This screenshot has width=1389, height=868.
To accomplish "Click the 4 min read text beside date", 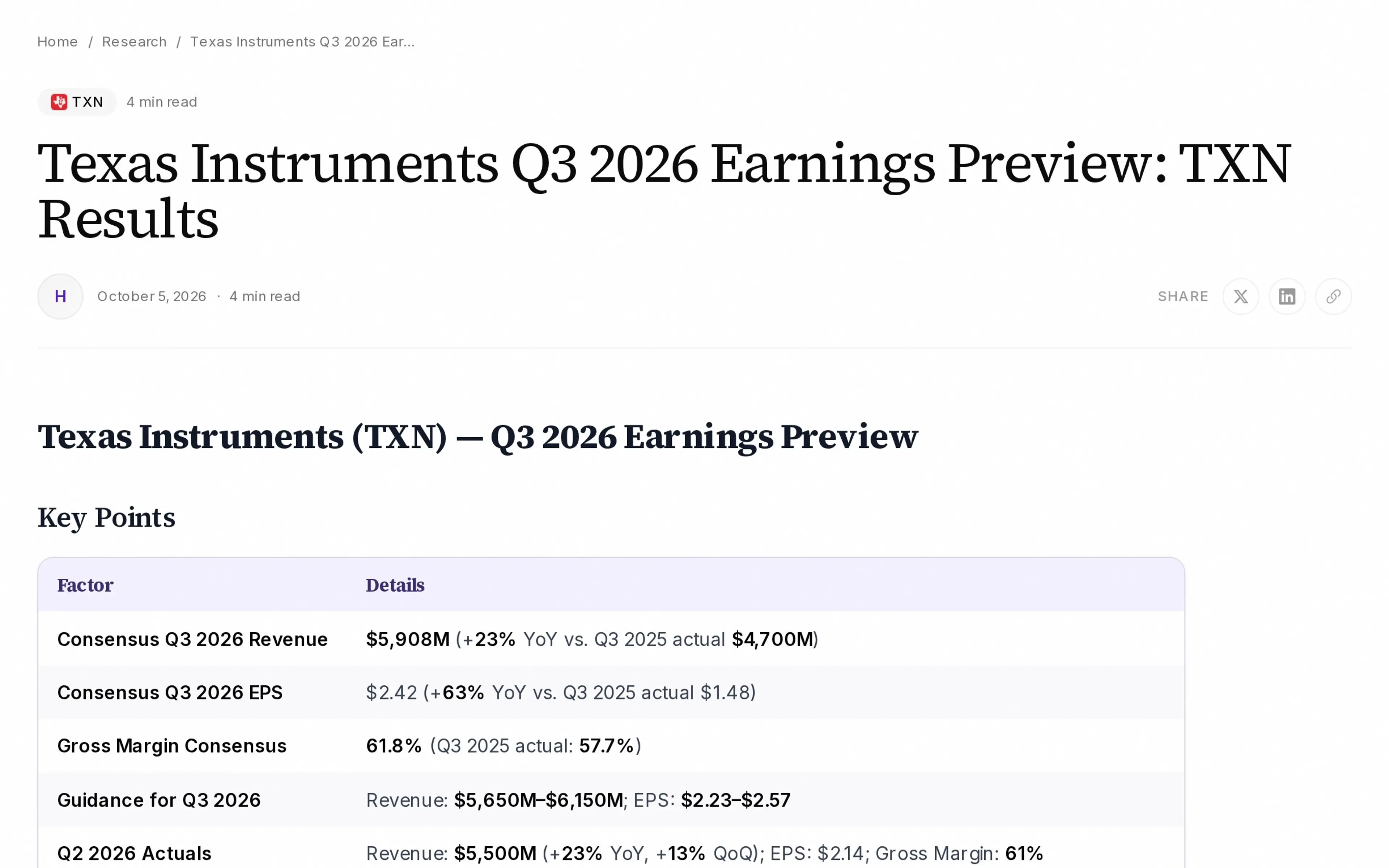I will pyautogui.click(x=265, y=296).
